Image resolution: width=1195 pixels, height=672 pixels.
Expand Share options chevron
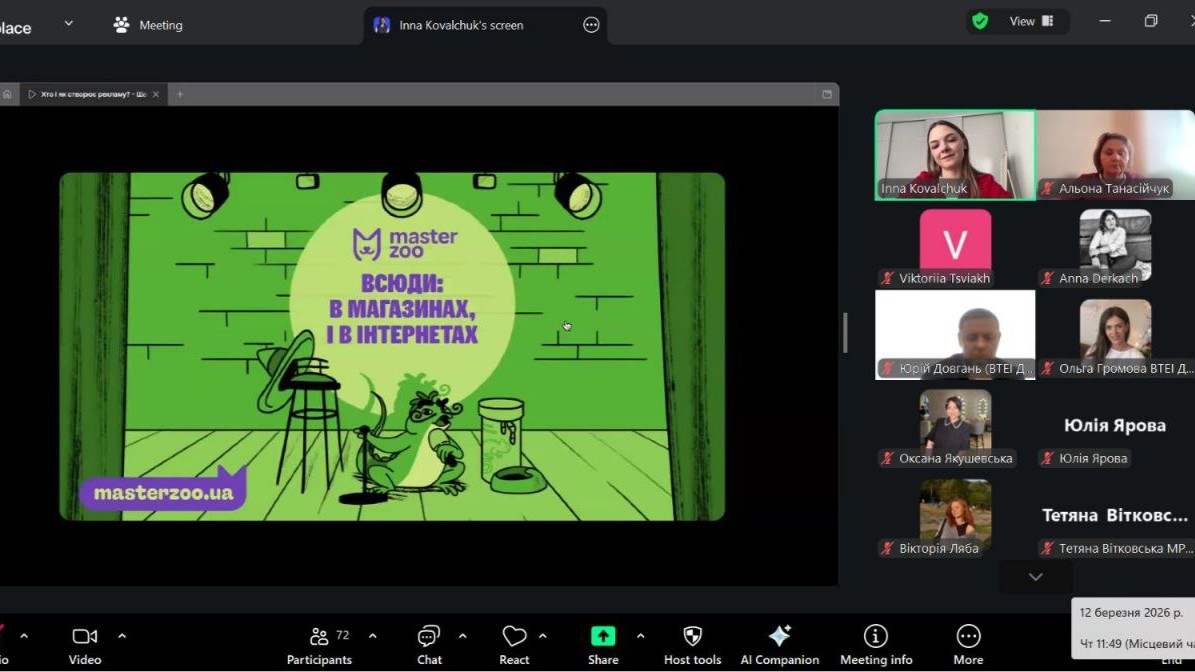(640, 636)
